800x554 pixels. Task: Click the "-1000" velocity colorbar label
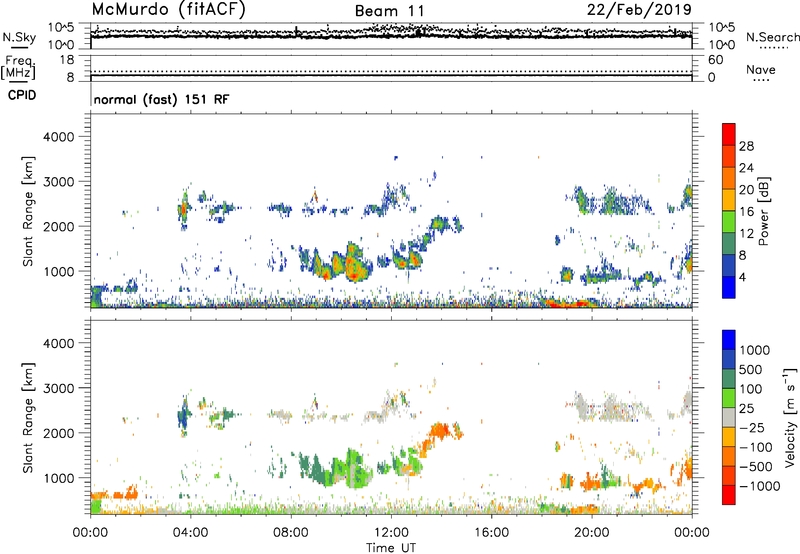click(759, 486)
